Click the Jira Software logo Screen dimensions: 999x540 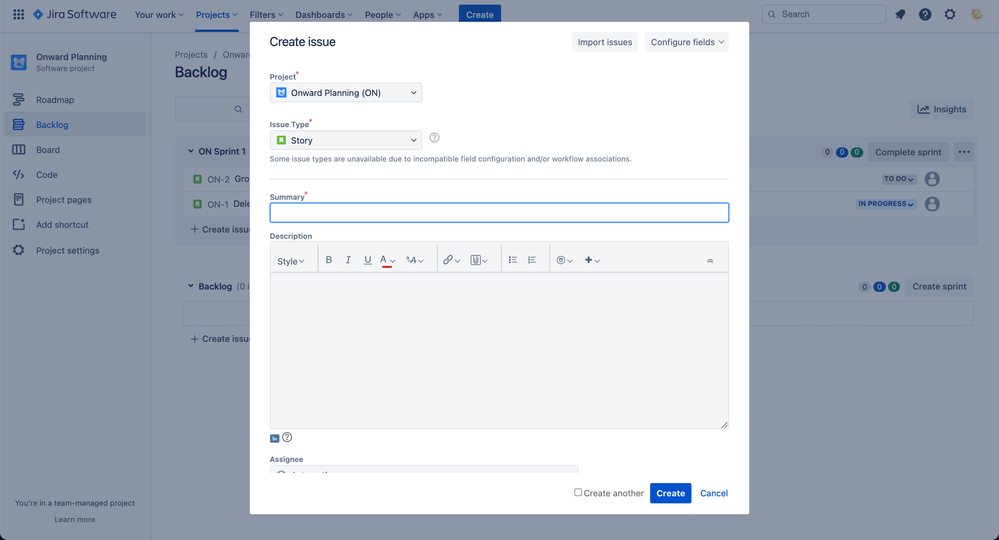coord(75,14)
